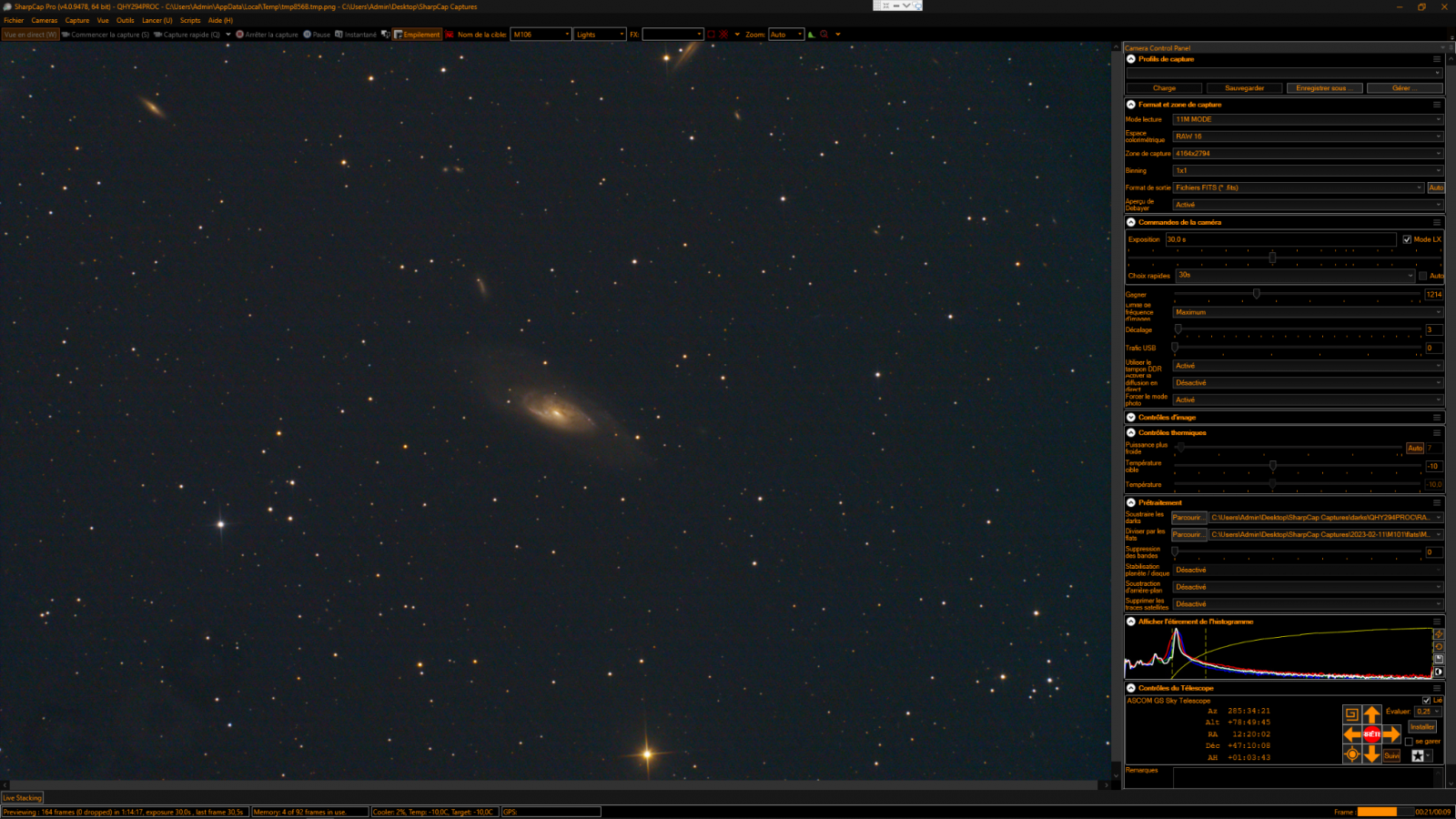Start capture with Commencer la capture

[x=106, y=35]
